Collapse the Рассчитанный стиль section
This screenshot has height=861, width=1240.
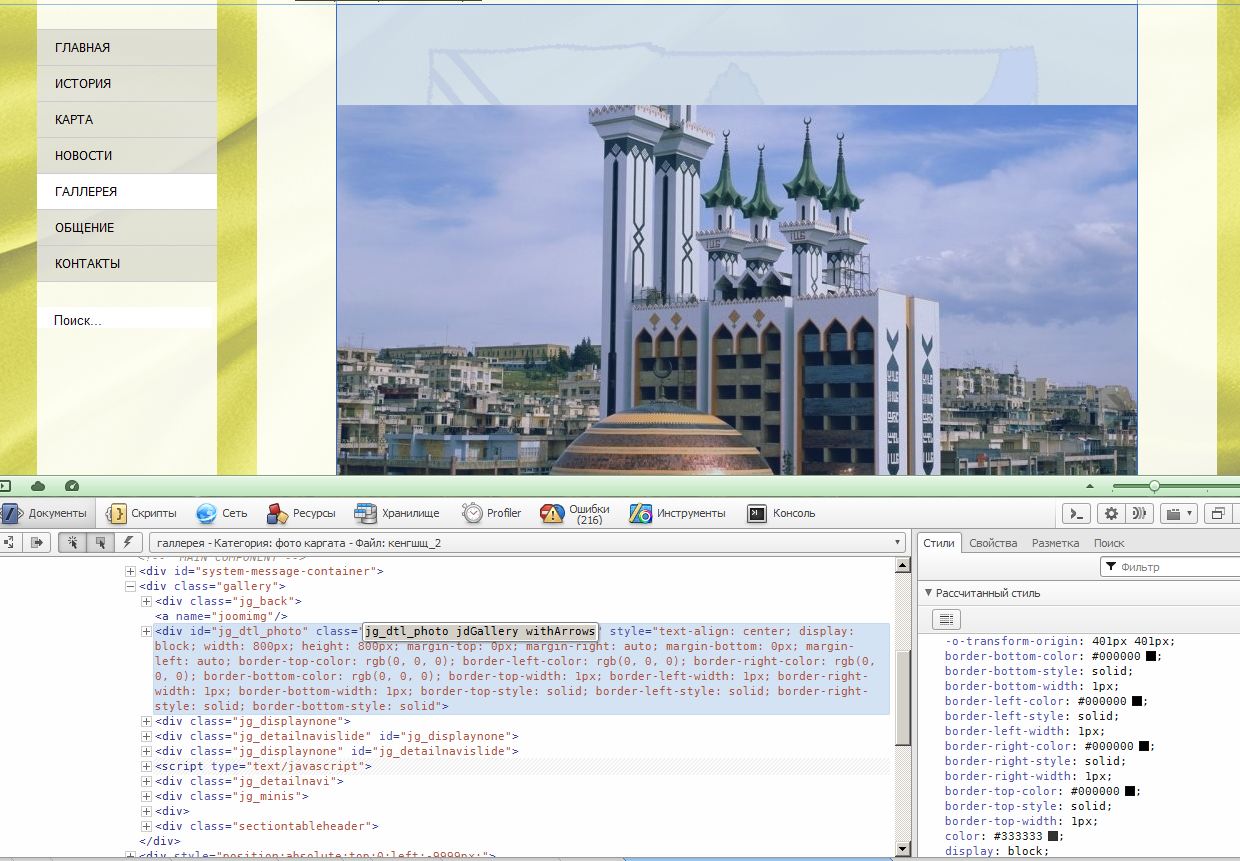(928, 593)
